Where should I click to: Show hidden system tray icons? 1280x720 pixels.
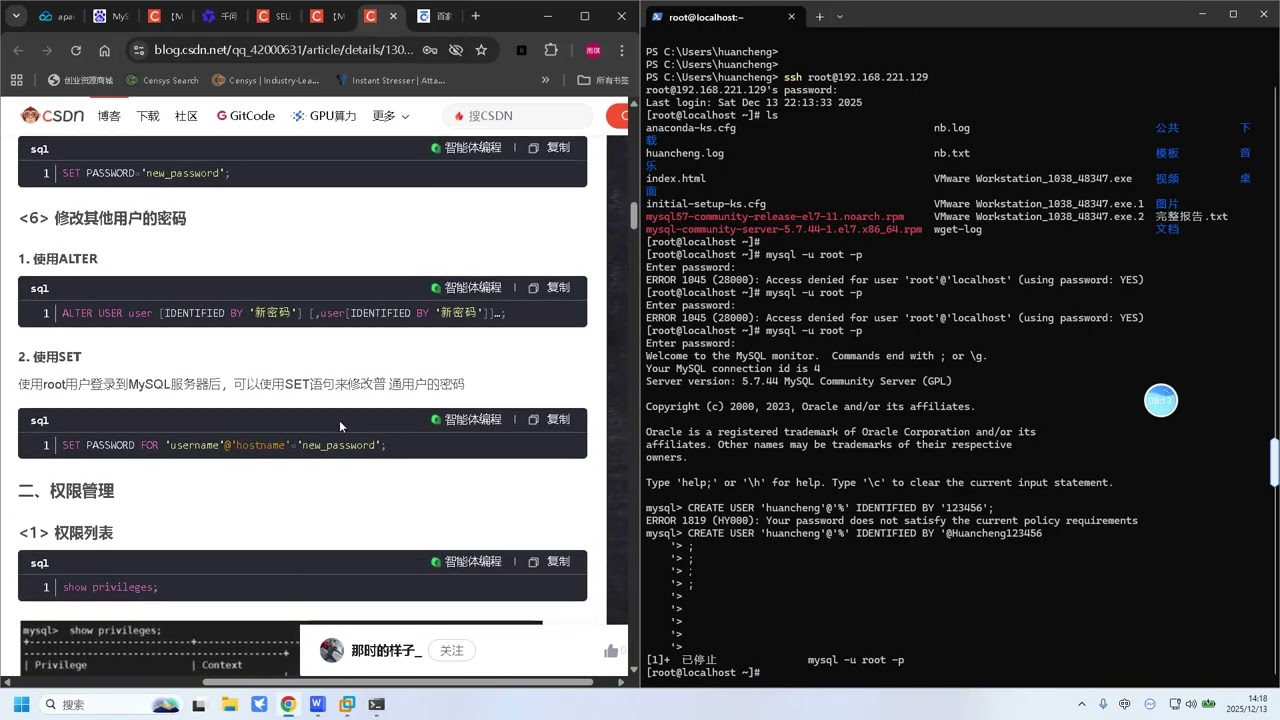pyautogui.click(x=1082, y=705)
